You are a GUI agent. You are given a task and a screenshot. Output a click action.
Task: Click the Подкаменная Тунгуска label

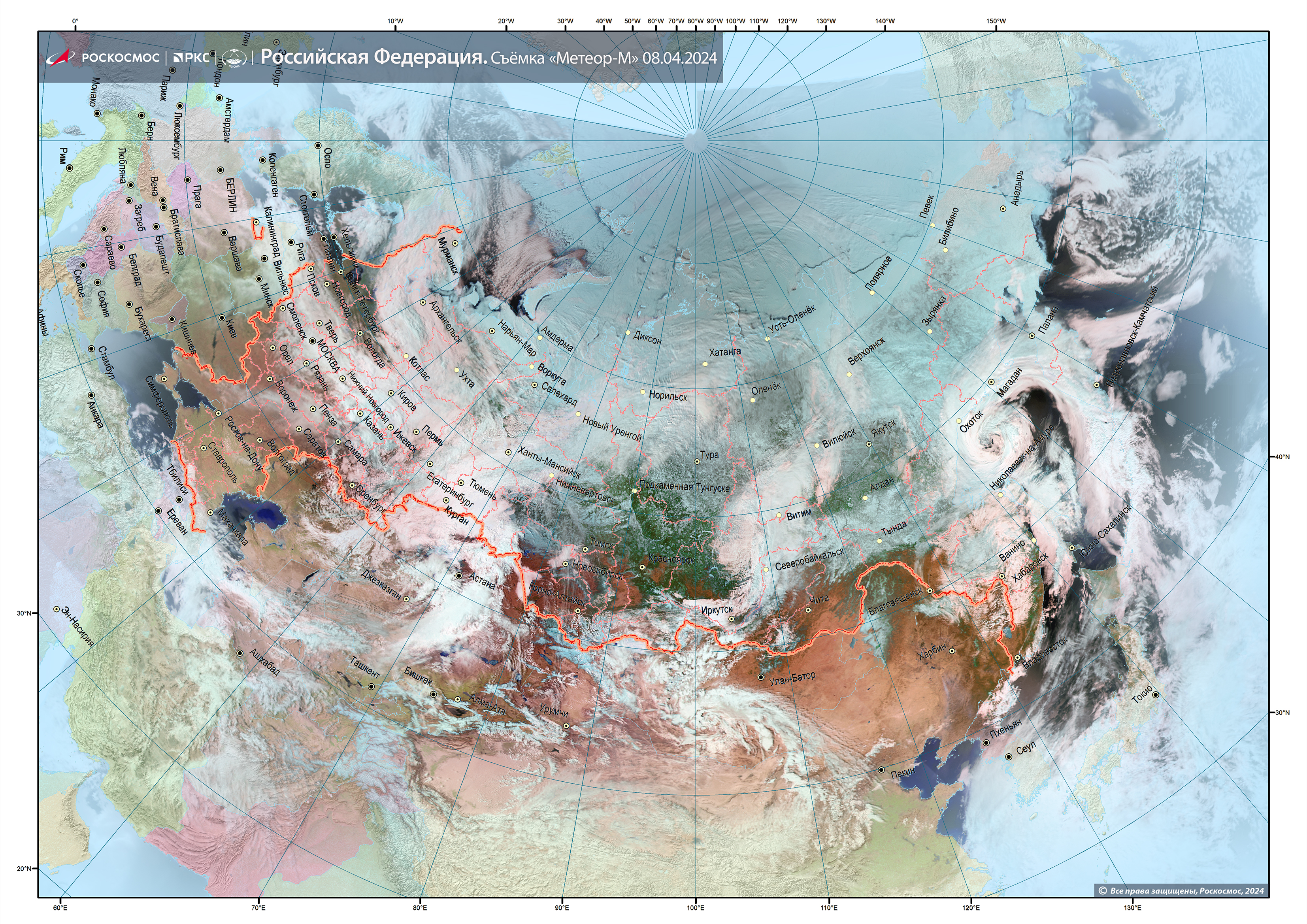point(684,486)
